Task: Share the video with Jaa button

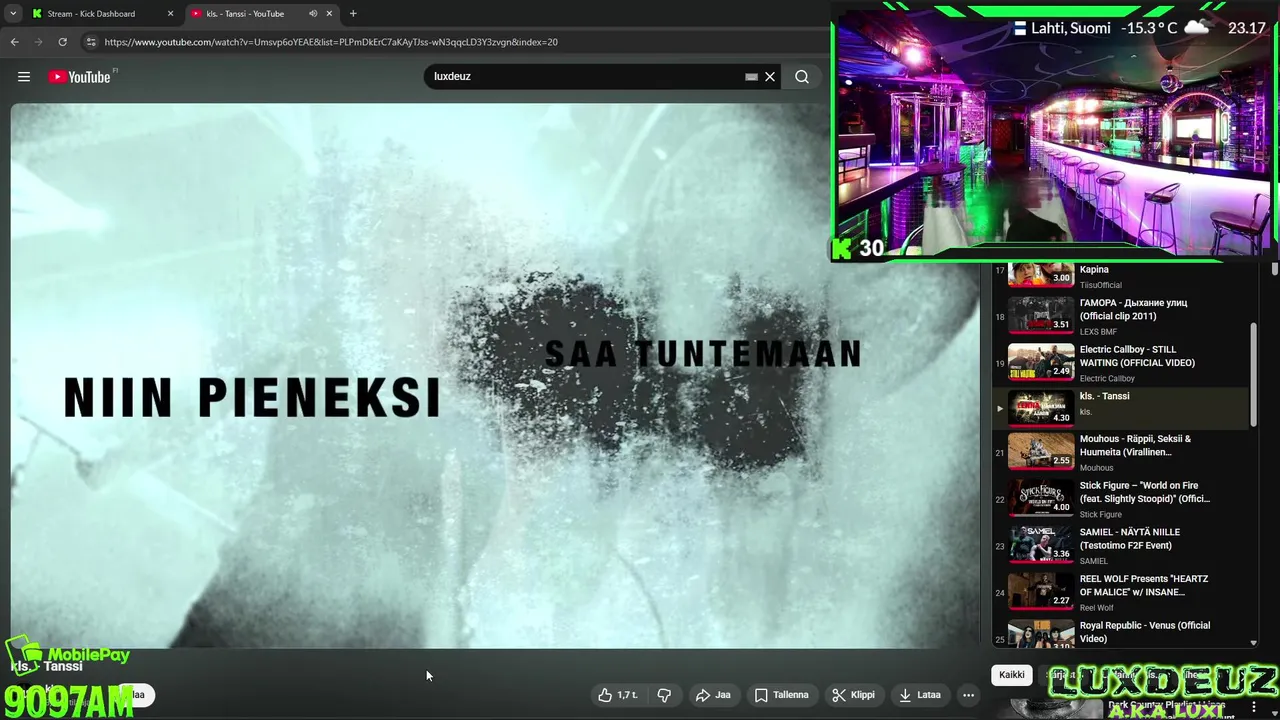Action: pyautogui.click(x=713, y=695)
